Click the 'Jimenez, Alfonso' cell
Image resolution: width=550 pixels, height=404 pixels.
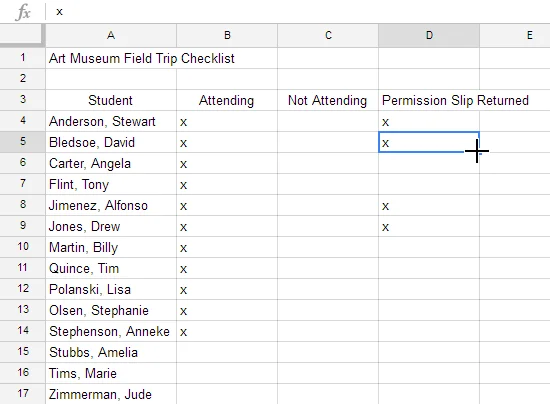click(111, 206)
